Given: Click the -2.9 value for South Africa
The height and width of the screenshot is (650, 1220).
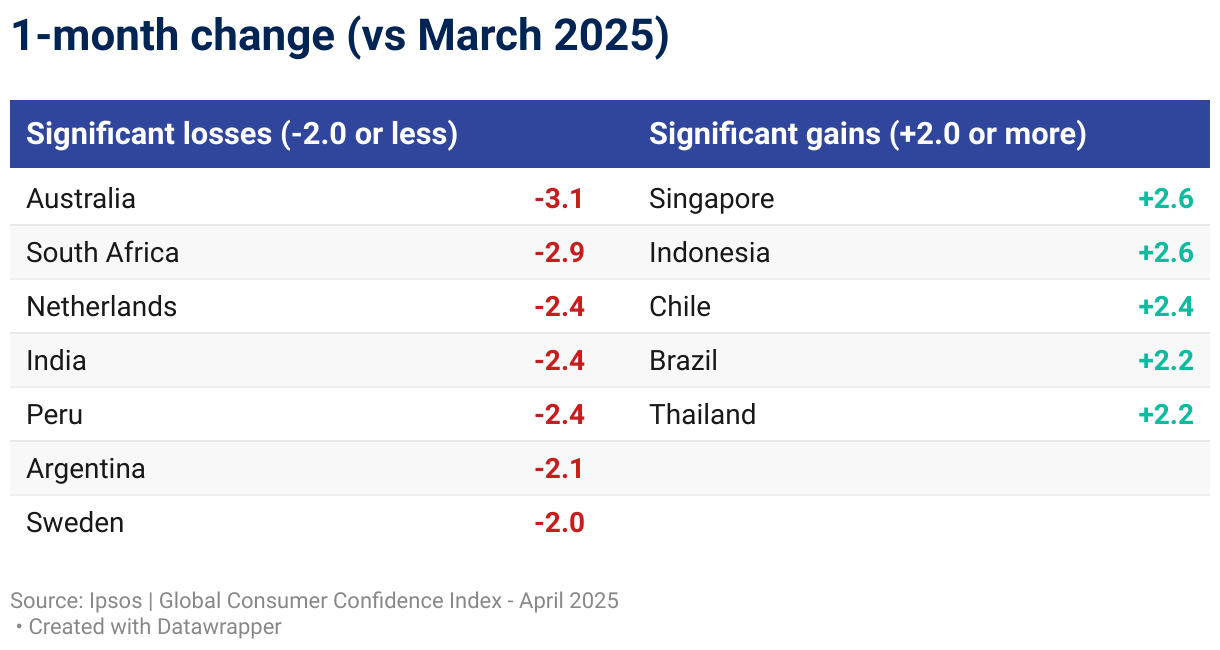Looking at the screenshot, I should [x=558, y=253].
